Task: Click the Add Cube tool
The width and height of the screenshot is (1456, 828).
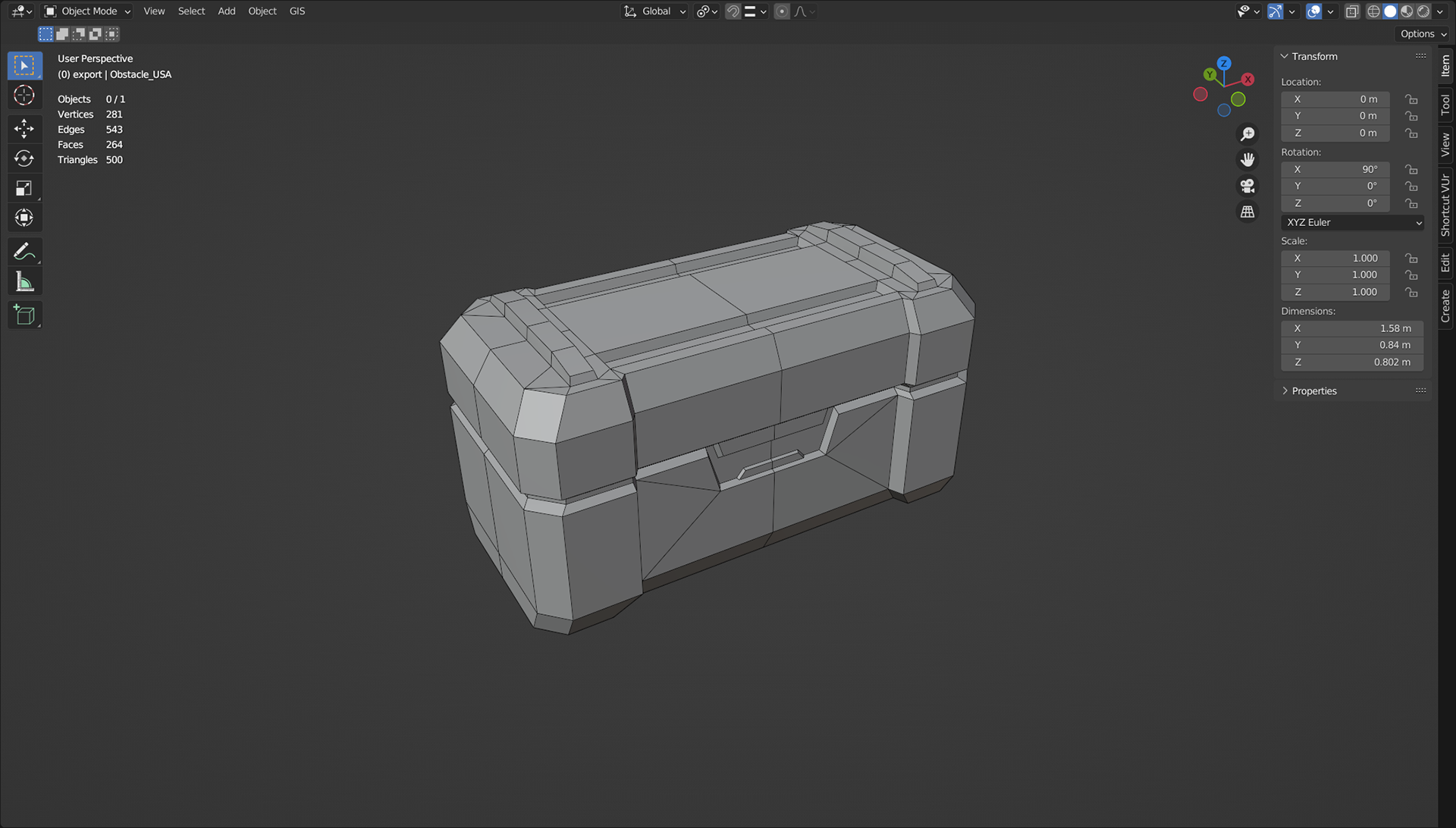Action: pos(24,315)
